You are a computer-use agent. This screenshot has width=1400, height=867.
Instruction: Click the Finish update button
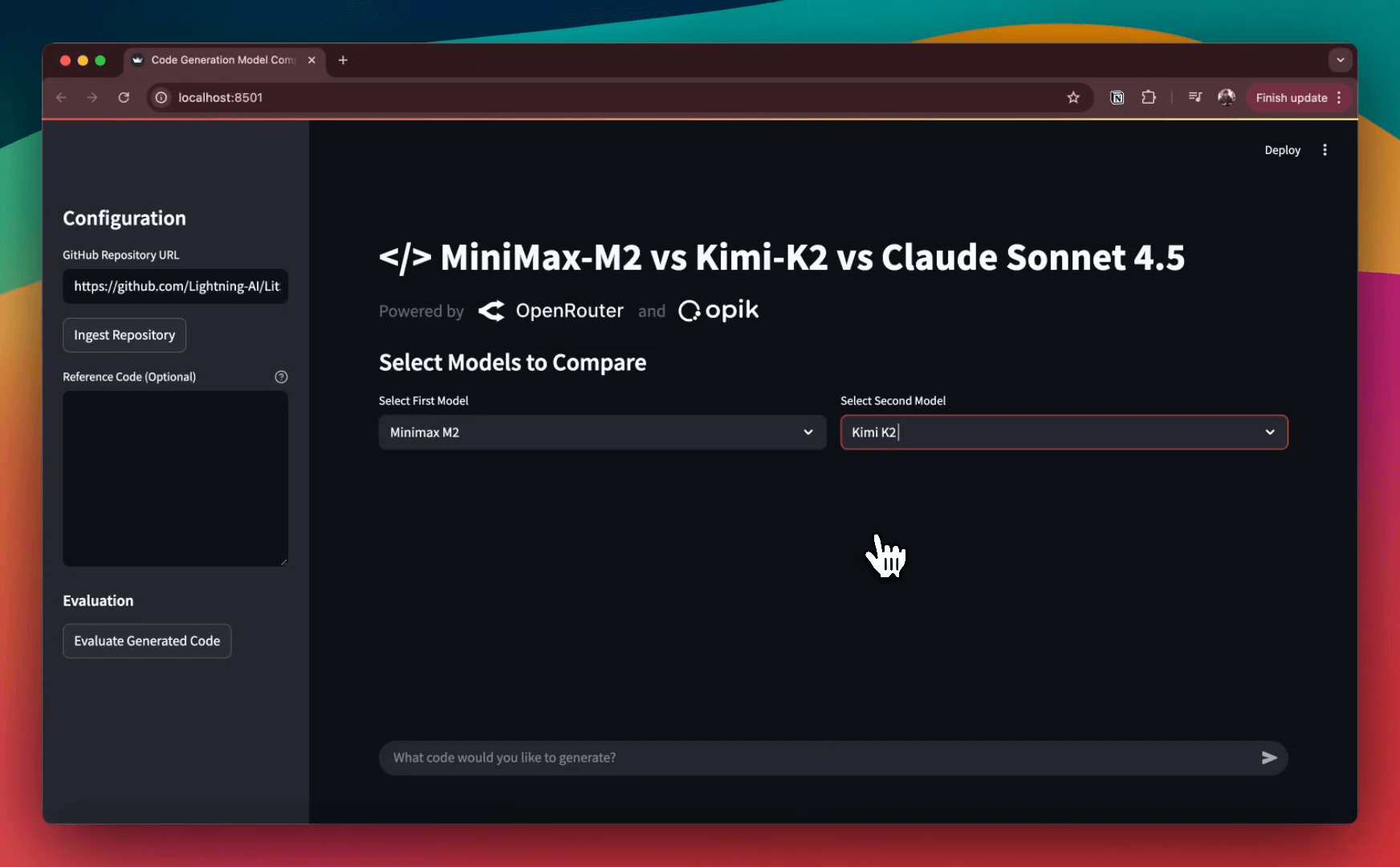(x=1291, y=97)
